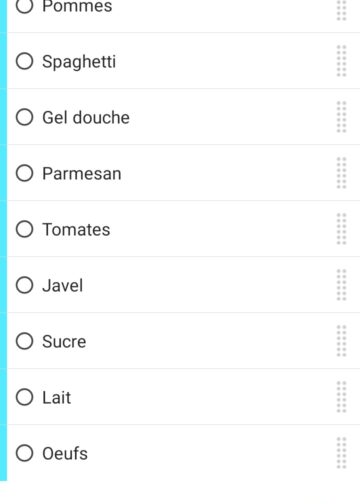The height and width of the screenshot is (504, 360).
Task: Tick the circle next to Sucre
Action: (25, 341)
